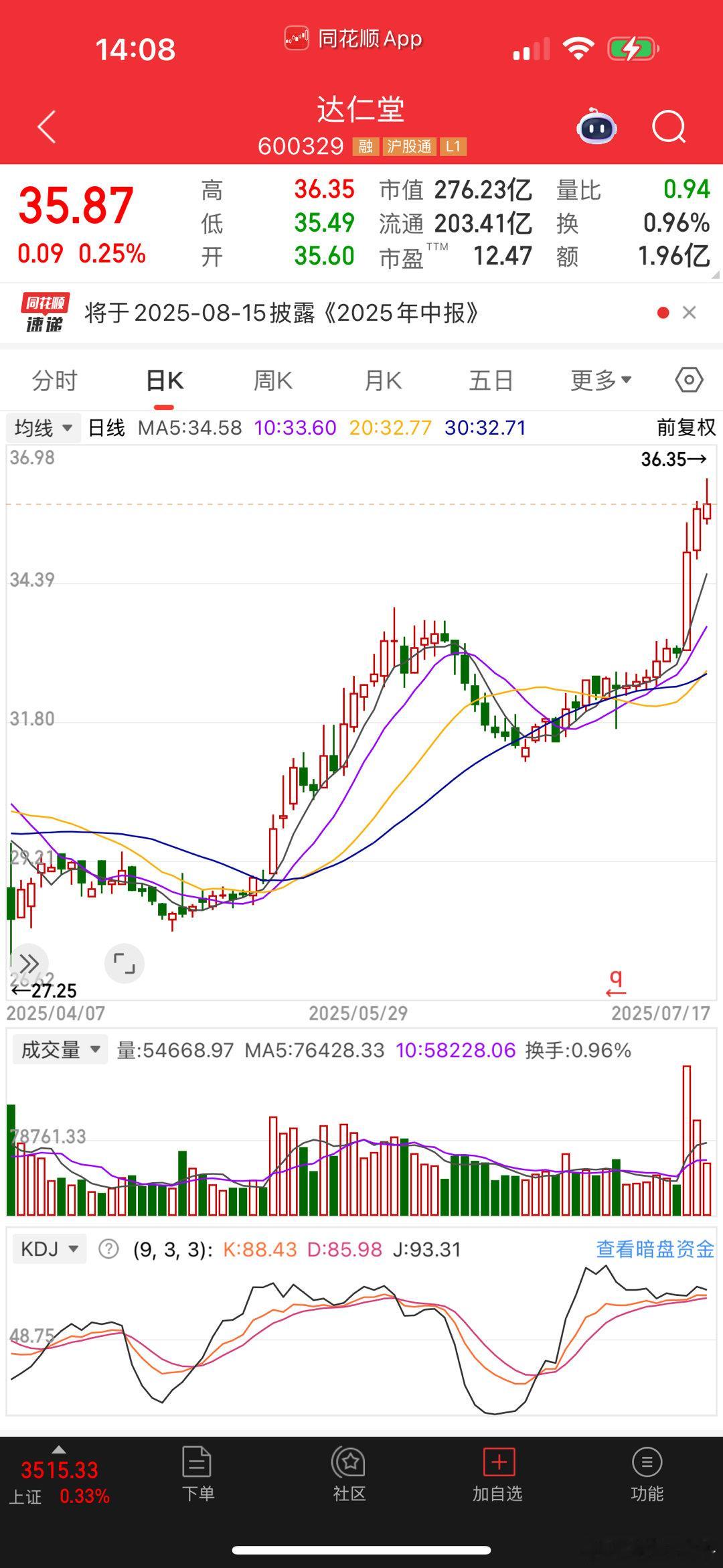723x1568 pixels.
Task: Toggle the 前复权 adjustment setting
Action: [686, 427]
